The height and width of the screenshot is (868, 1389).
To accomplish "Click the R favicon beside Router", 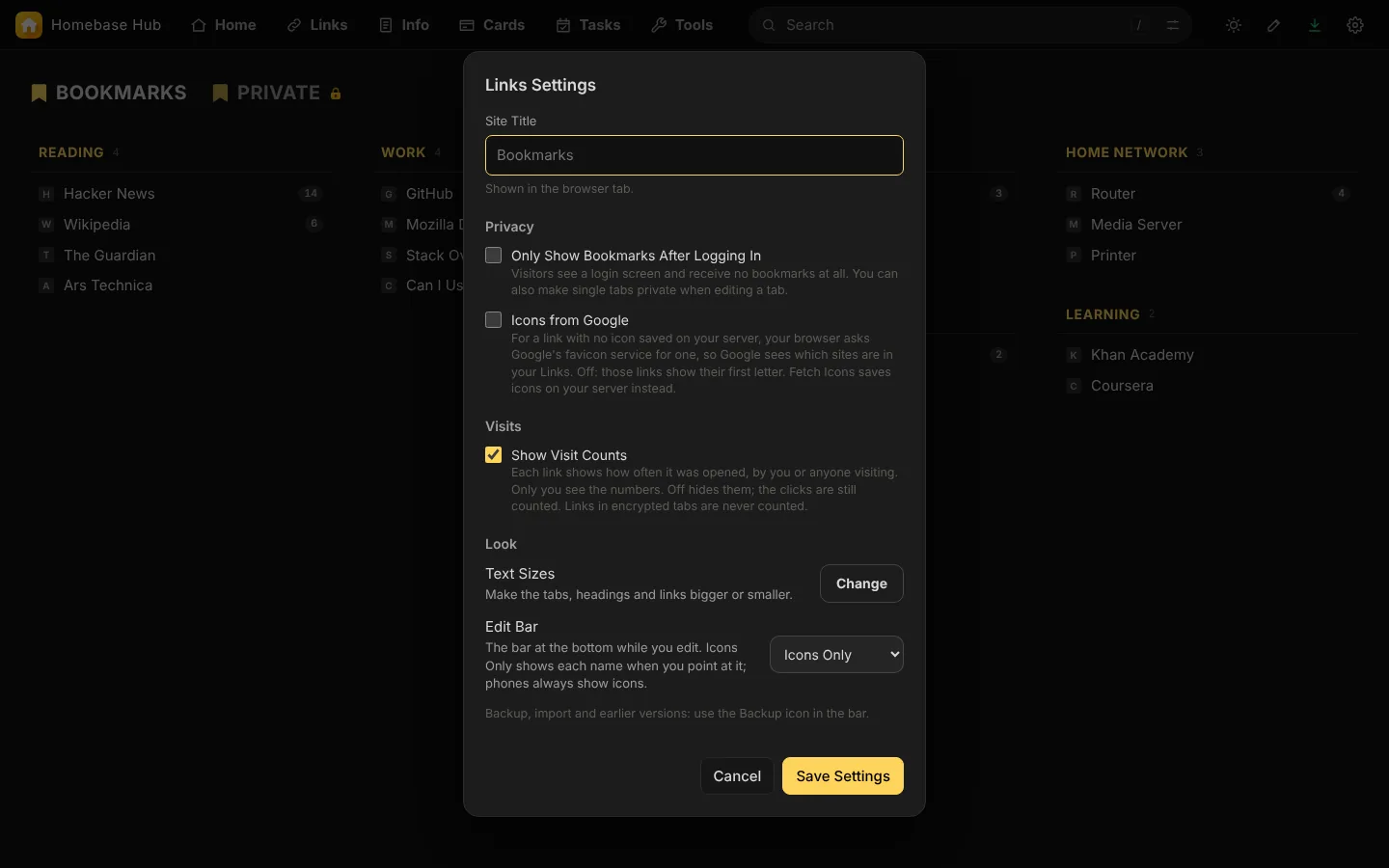I will coord(1074,194).
